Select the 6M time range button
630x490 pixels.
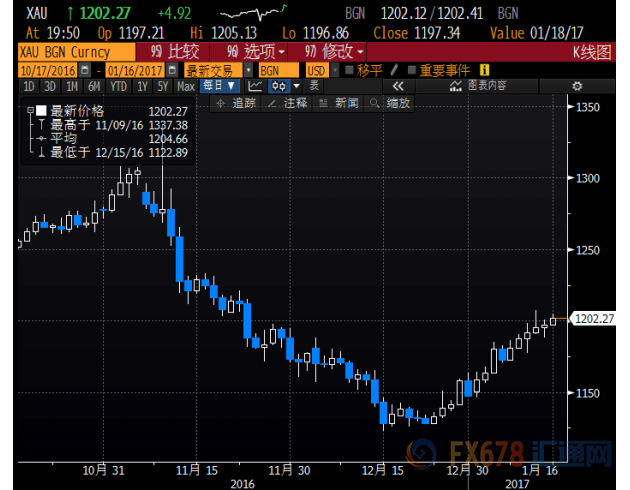(93, 87)
